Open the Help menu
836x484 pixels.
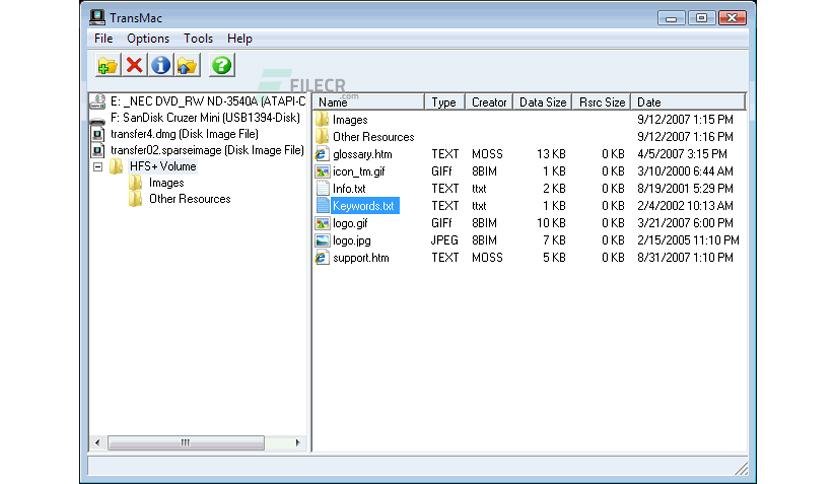tap(239, 38)
